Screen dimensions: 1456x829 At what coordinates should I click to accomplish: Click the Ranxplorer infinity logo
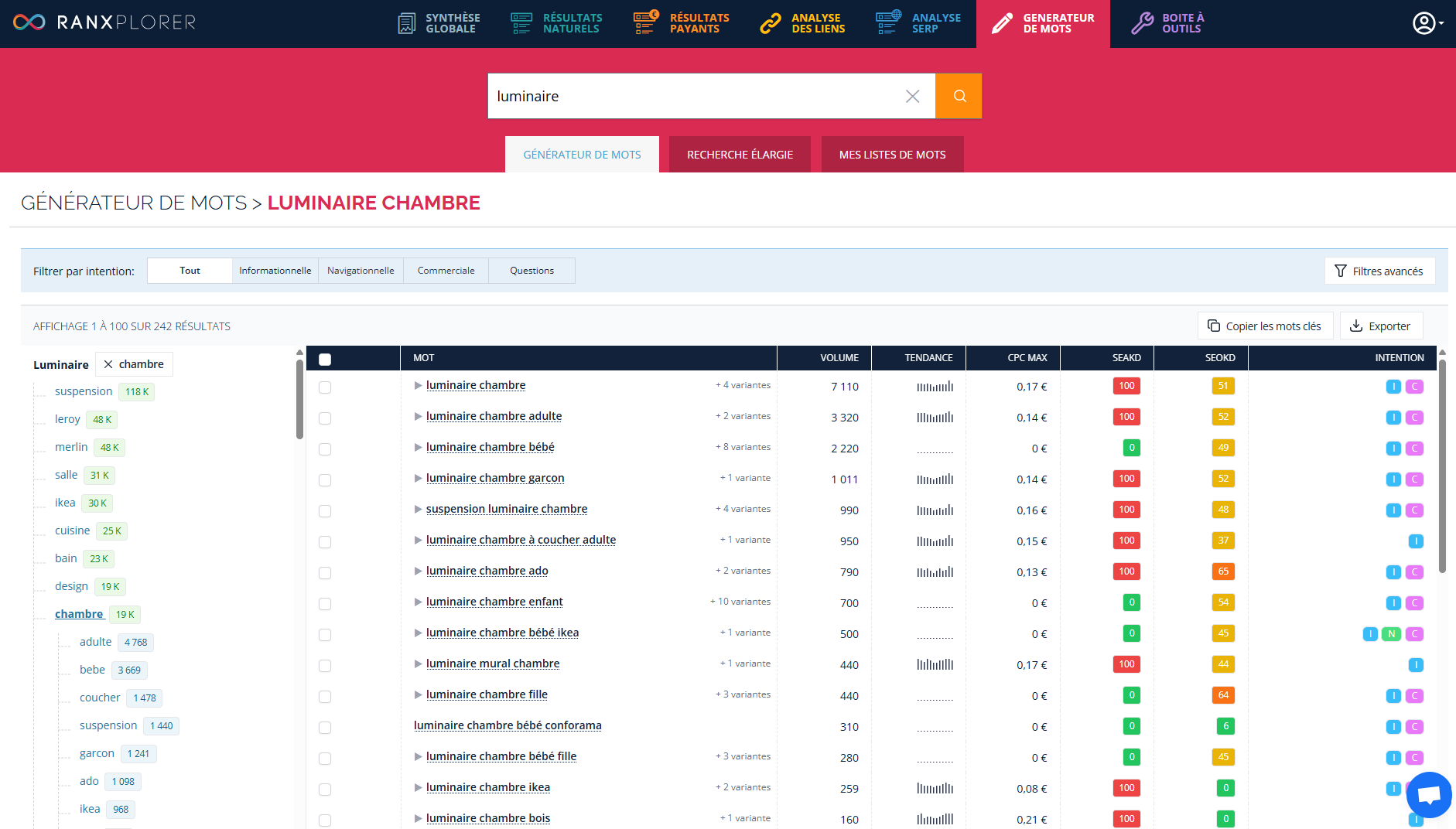pyautogui.click(x=29, y=22)
